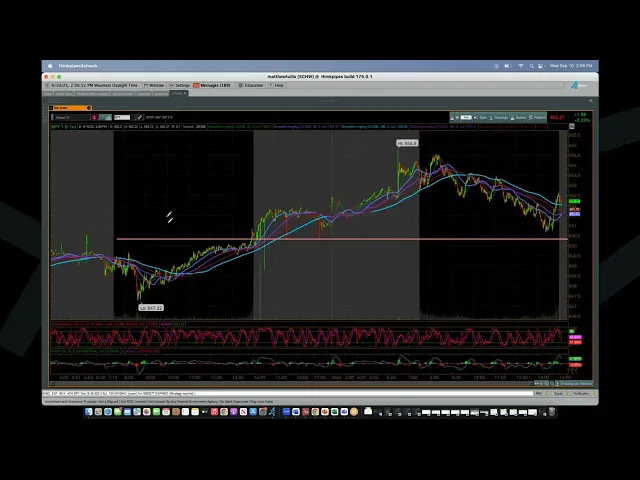
Task: Open the Patterns button
Action: coord(538,118)
